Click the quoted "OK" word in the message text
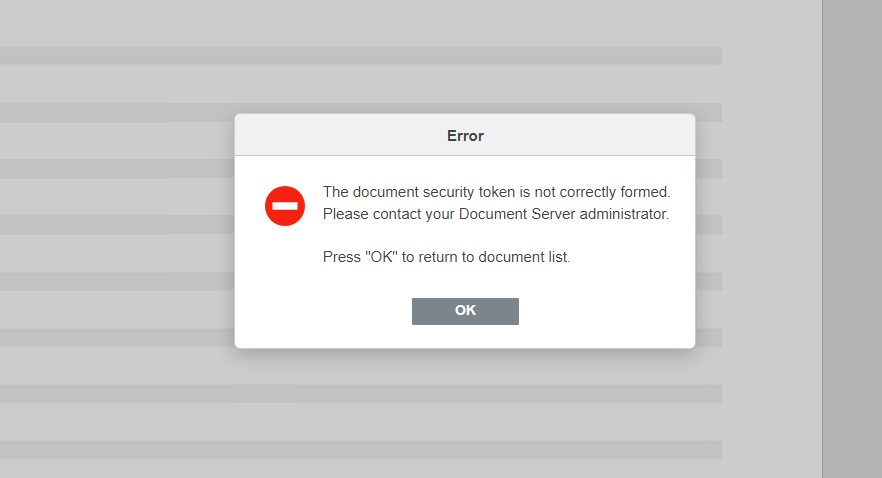882x478 pixels. click(381, 257)
